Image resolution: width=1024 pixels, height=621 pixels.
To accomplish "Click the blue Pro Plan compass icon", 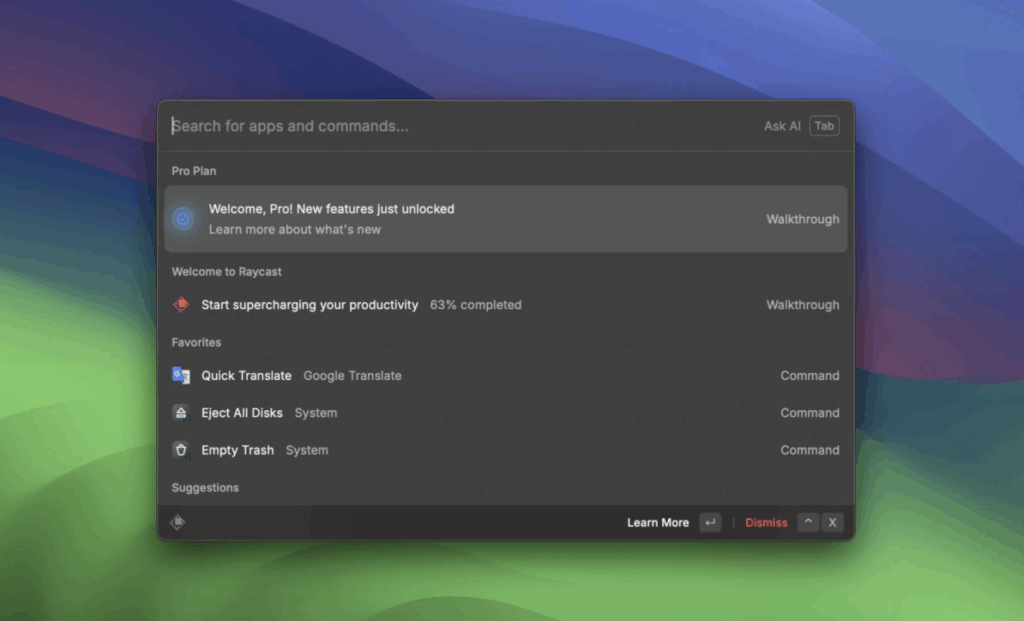I will (183, 219).
